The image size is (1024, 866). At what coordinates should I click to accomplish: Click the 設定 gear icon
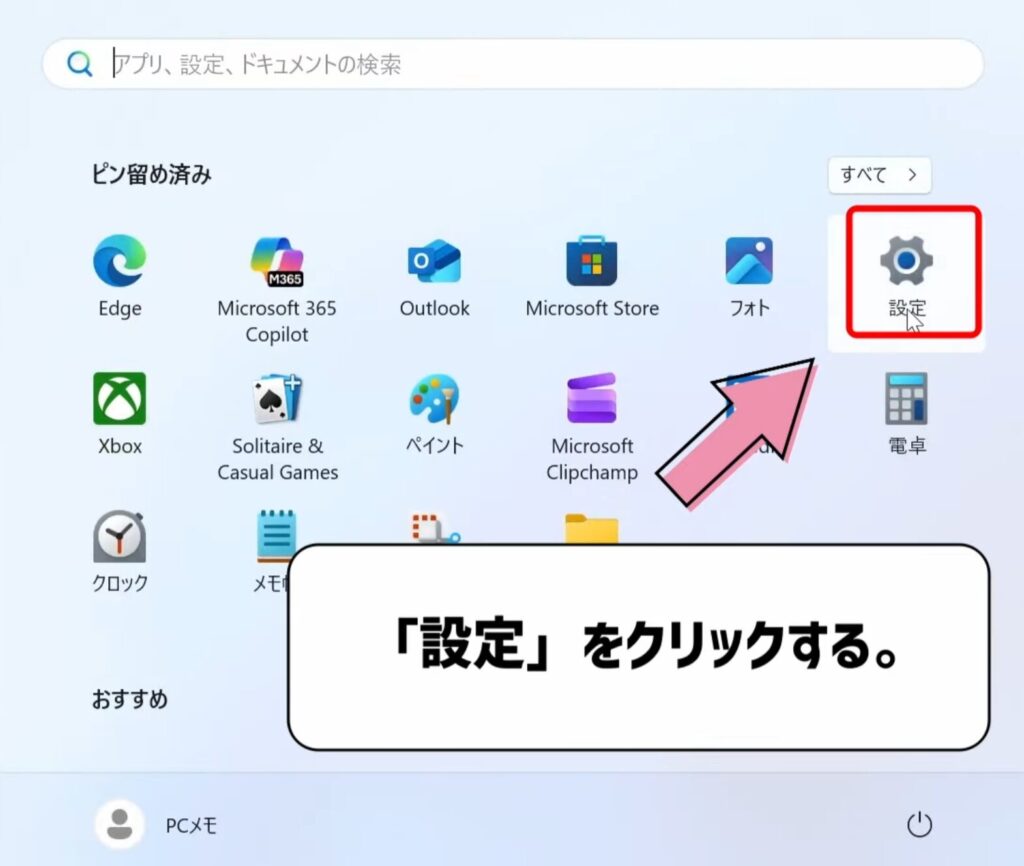[906, 261]
